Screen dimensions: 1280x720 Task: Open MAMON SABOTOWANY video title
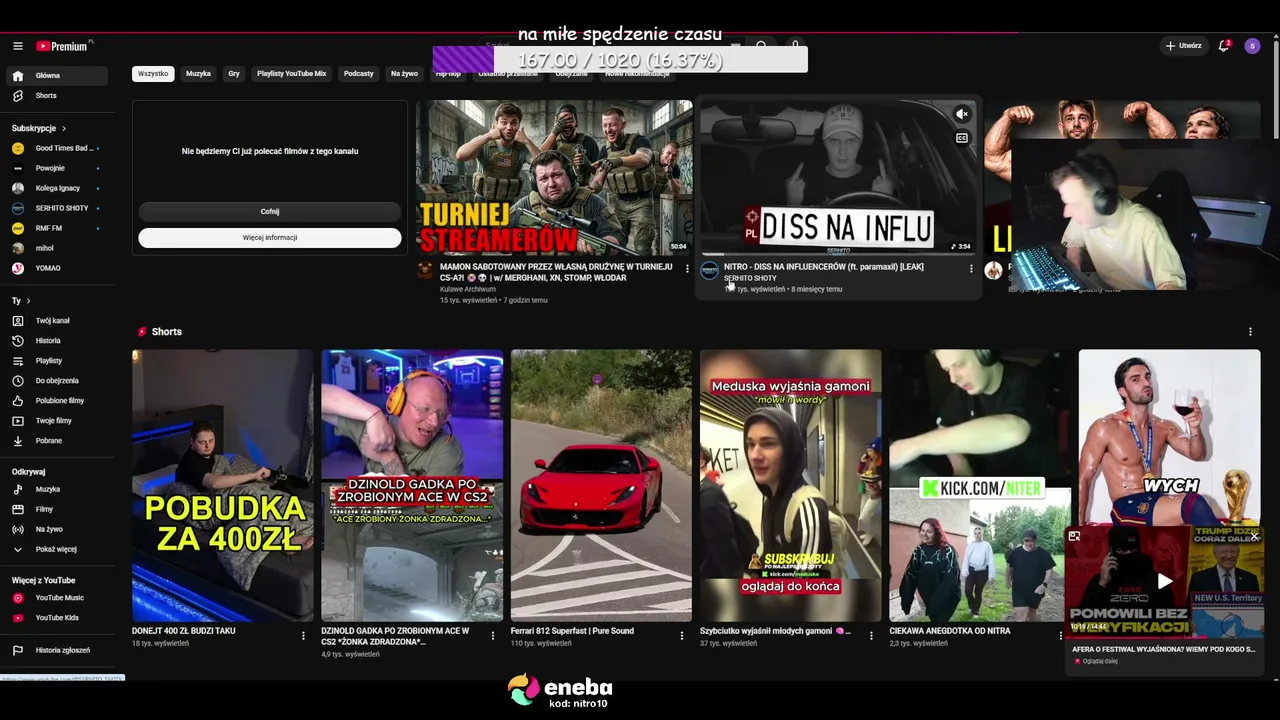pos(556,272)
